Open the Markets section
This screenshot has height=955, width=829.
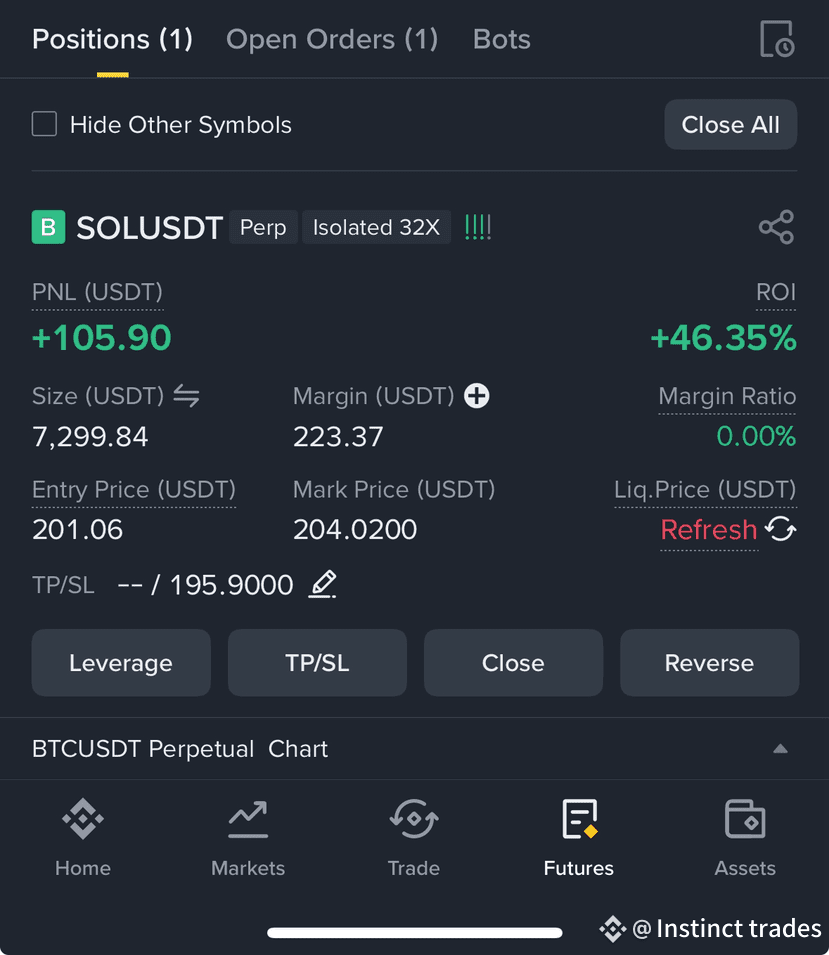pyautogui.click(x=248, y=837)
